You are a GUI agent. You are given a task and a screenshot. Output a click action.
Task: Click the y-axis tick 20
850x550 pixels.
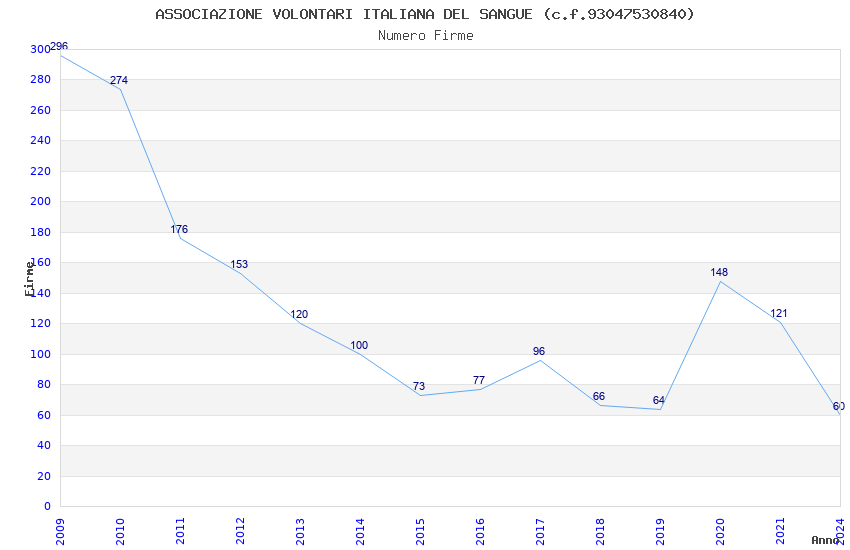pyautogui.click(x=43, y=476)
